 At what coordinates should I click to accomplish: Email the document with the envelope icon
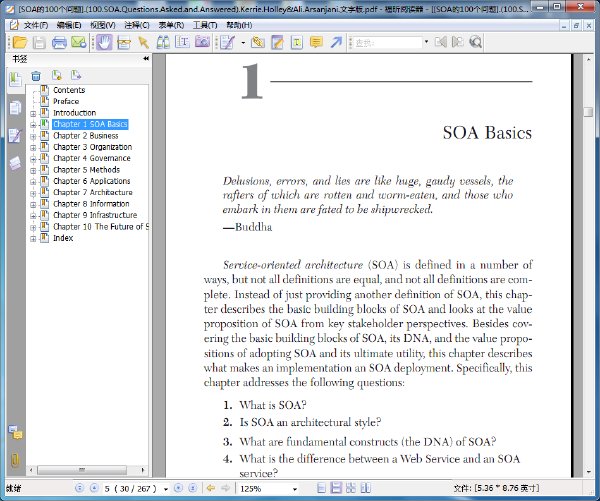coord(79,42)
